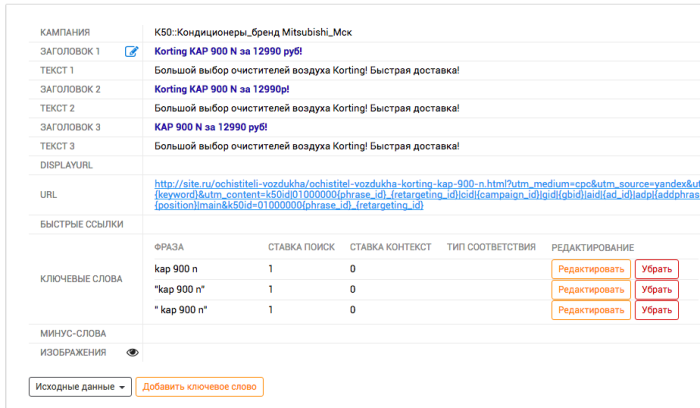Click the " kap 900 n" phrase cell with leading space
The height and width of the screenshot is (408, 700).
181,310
